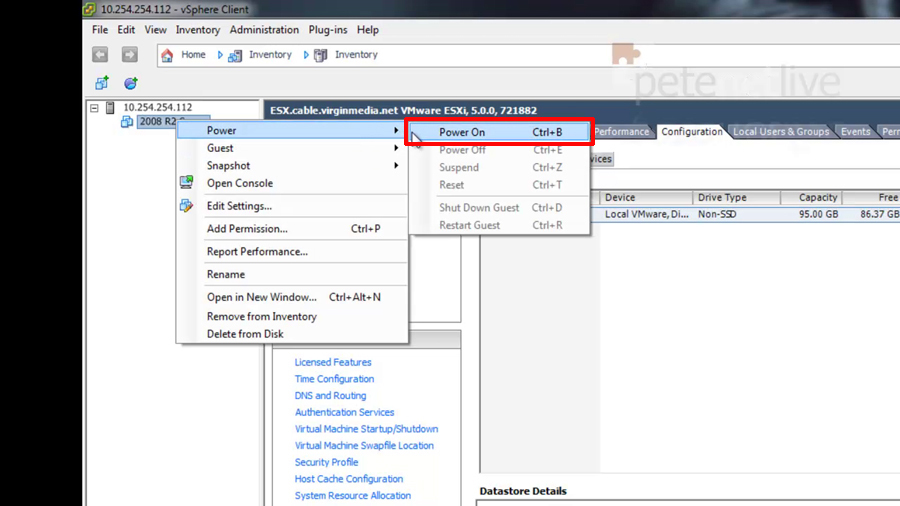The image size is (900, 506).
Task: Open the Edit menu
Action: click(x=126, y=30)
